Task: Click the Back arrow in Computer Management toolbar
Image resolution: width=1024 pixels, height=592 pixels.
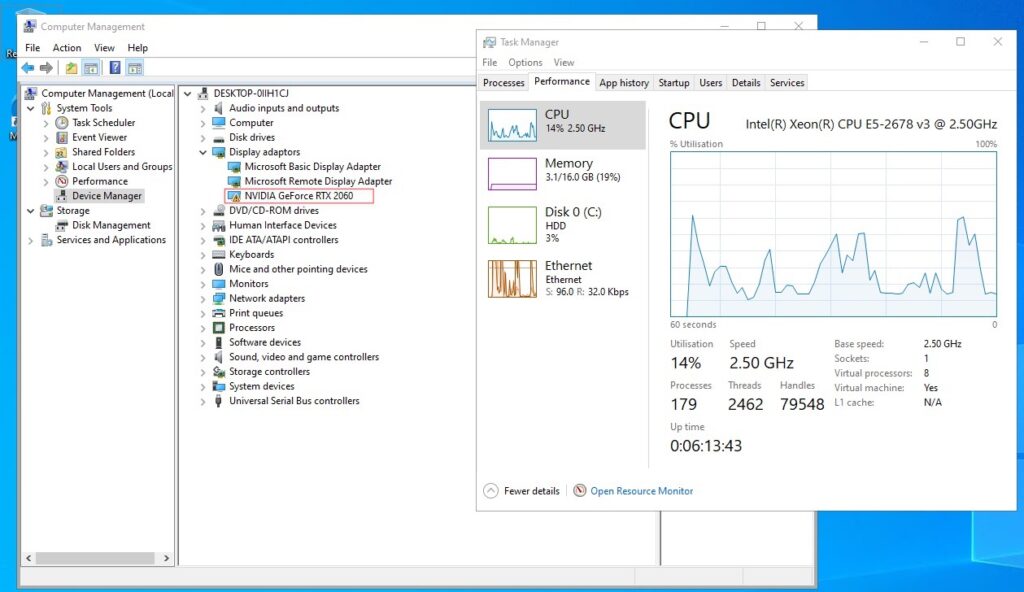Action: click(x=27, y=68)
